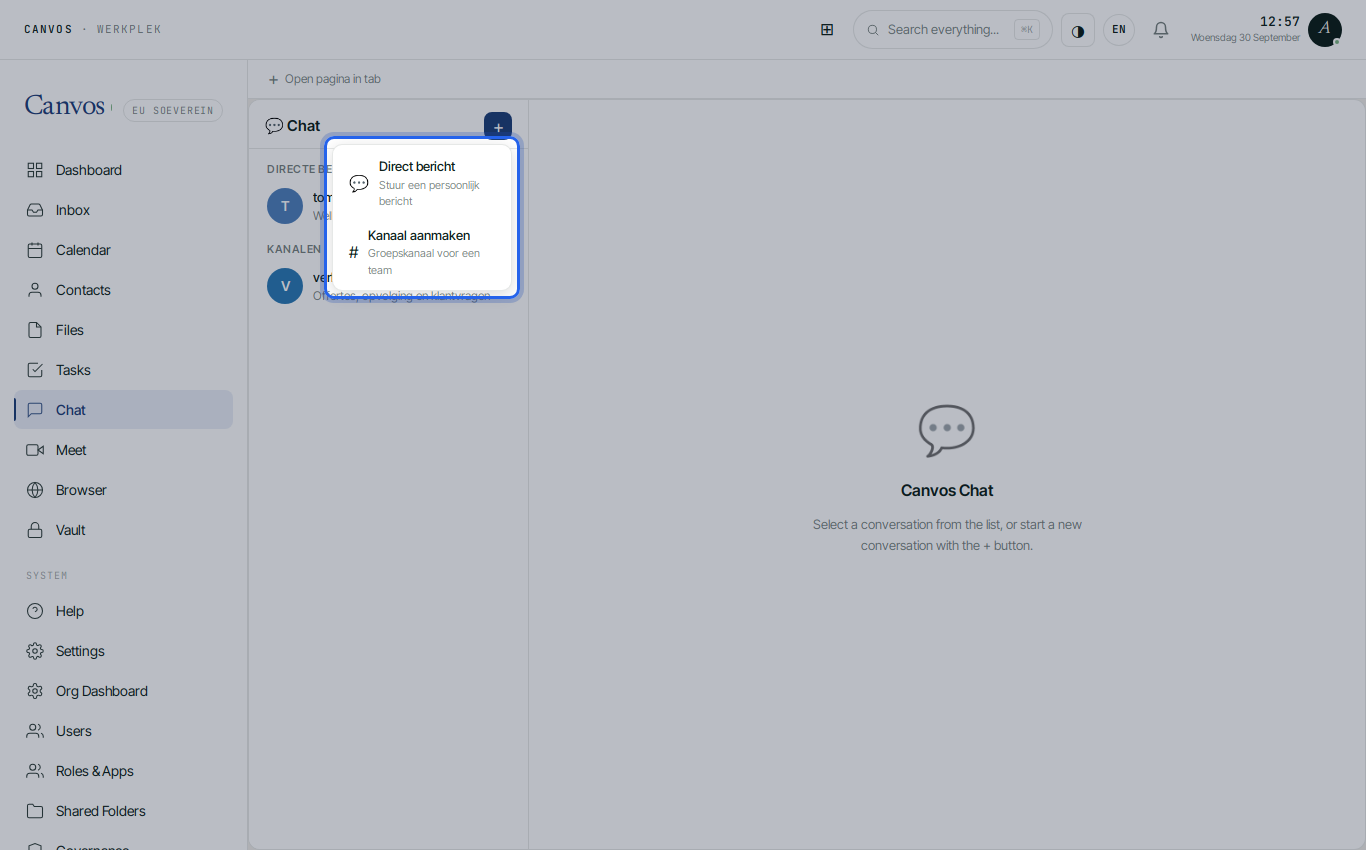Open Users management page
This screenshot has width=1366, height=850.
[x=123, y=731]
